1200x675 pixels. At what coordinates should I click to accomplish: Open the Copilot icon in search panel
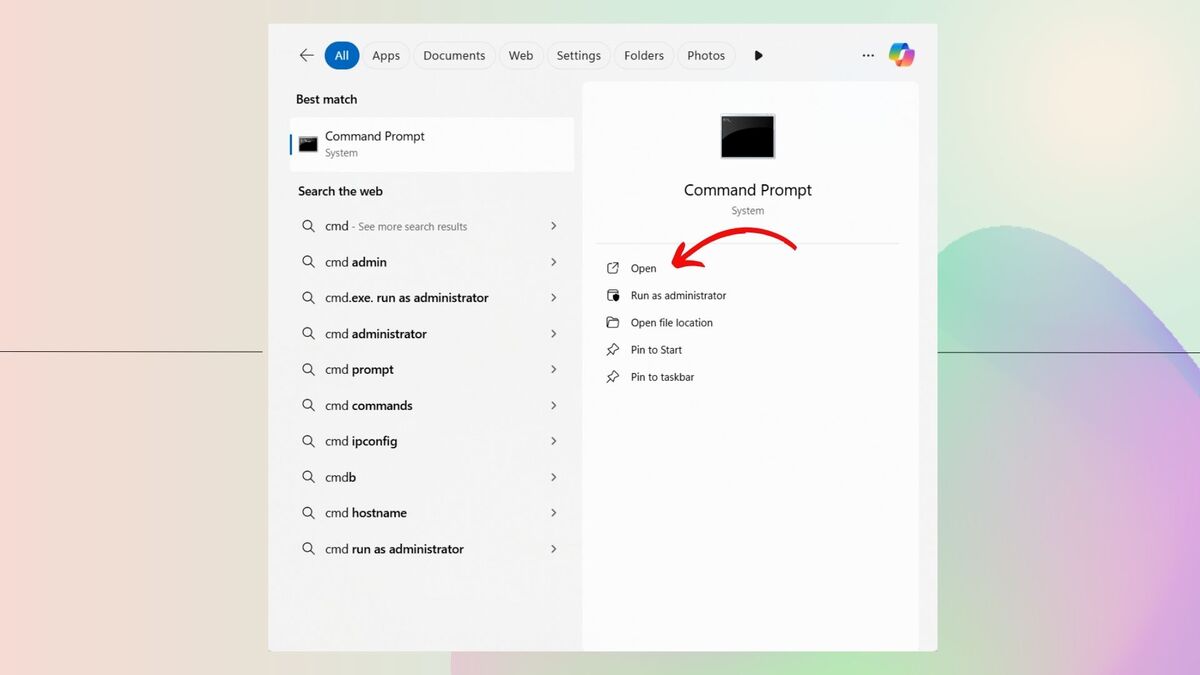coord(902,55)
